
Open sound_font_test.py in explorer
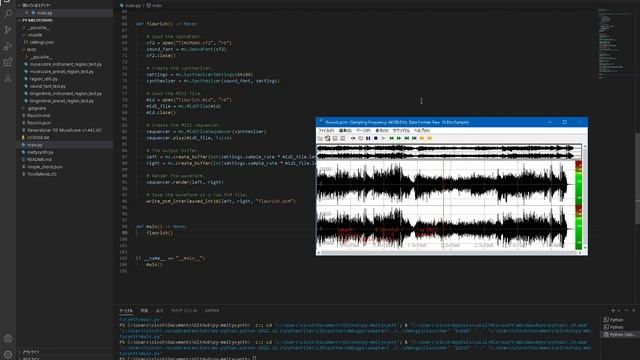pos(47,86)
